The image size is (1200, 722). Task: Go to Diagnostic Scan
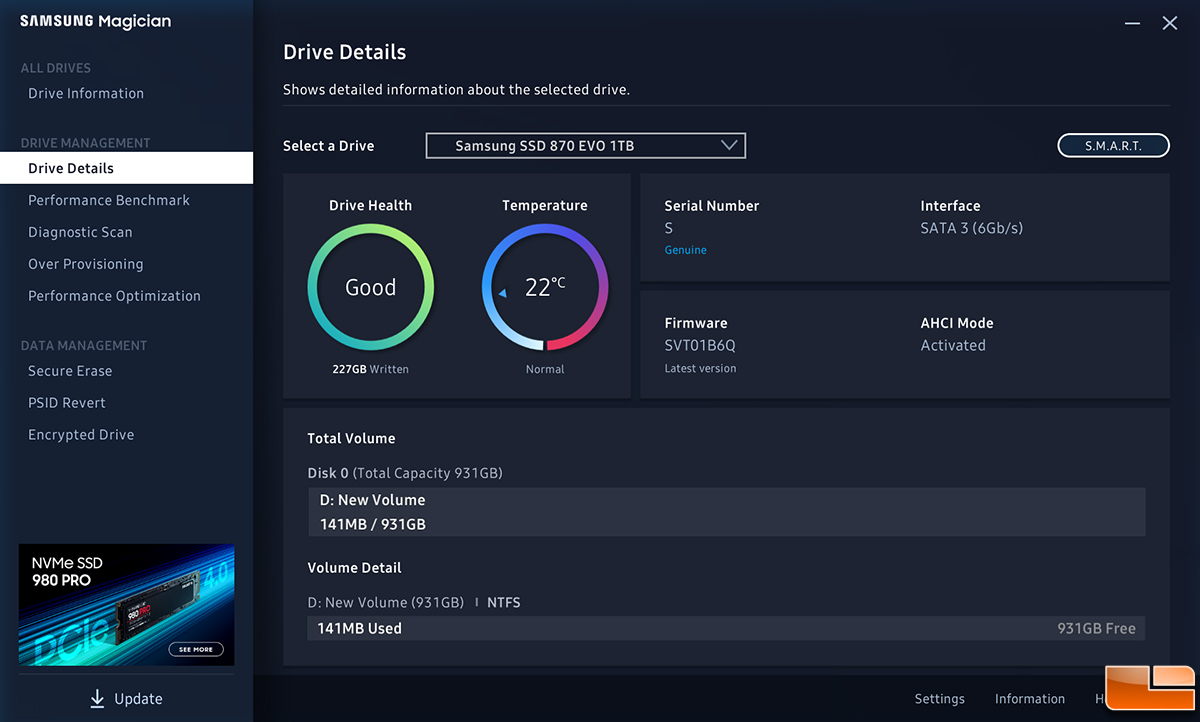coord(80,232)
